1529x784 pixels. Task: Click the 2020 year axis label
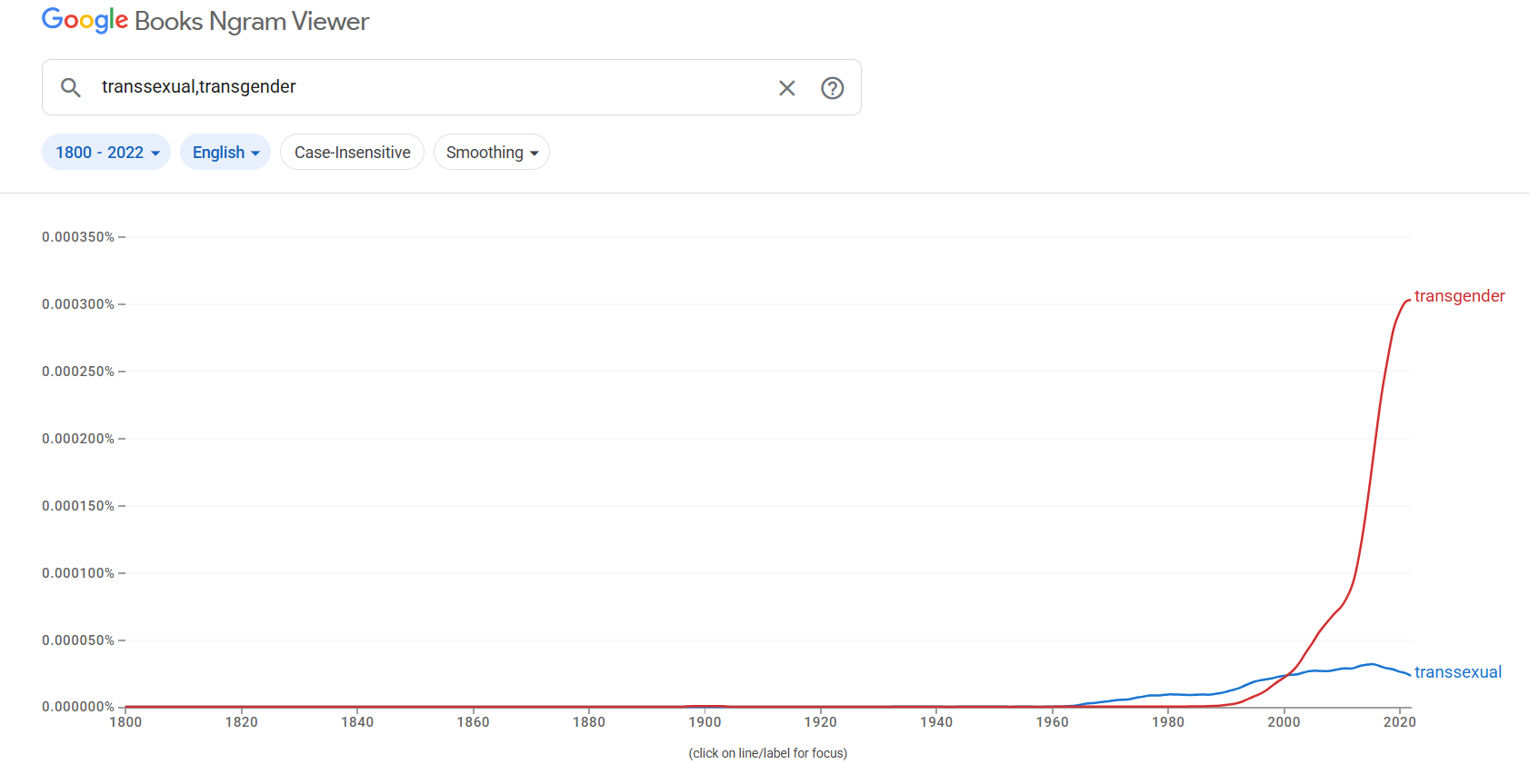1399,722
